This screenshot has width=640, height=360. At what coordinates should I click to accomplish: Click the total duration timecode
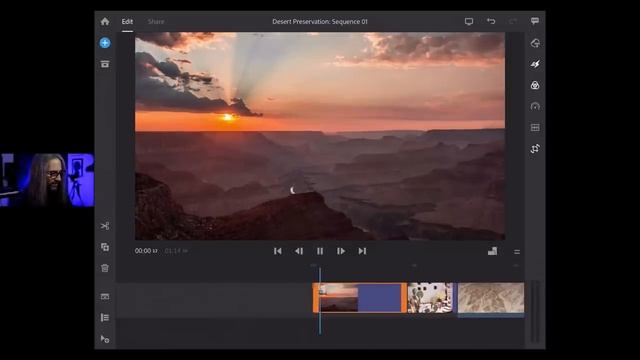pyautogui.click(x=176, y=251)
